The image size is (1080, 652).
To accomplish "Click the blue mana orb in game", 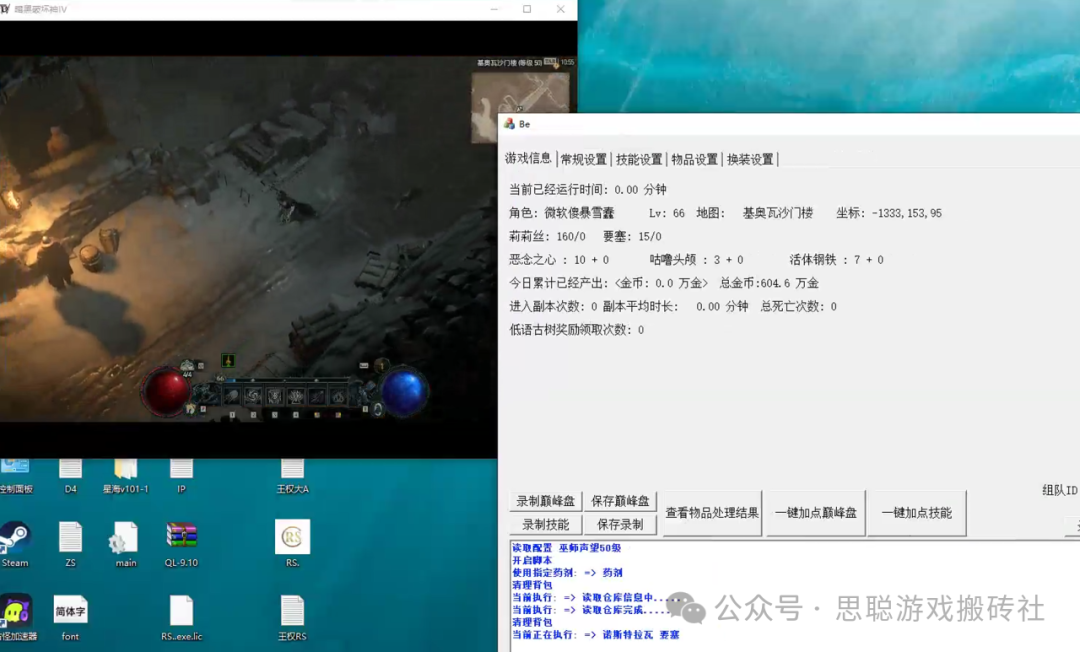I will pyautogui.click(x=405, y=391).
